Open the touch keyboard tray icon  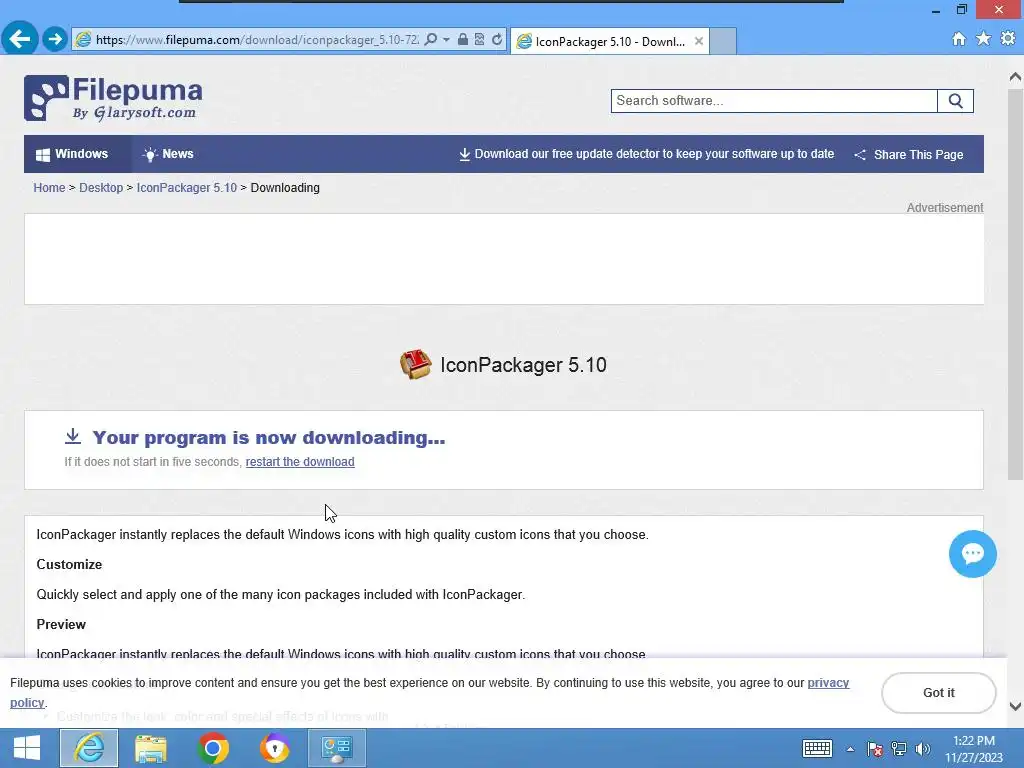tap(817, 748)
